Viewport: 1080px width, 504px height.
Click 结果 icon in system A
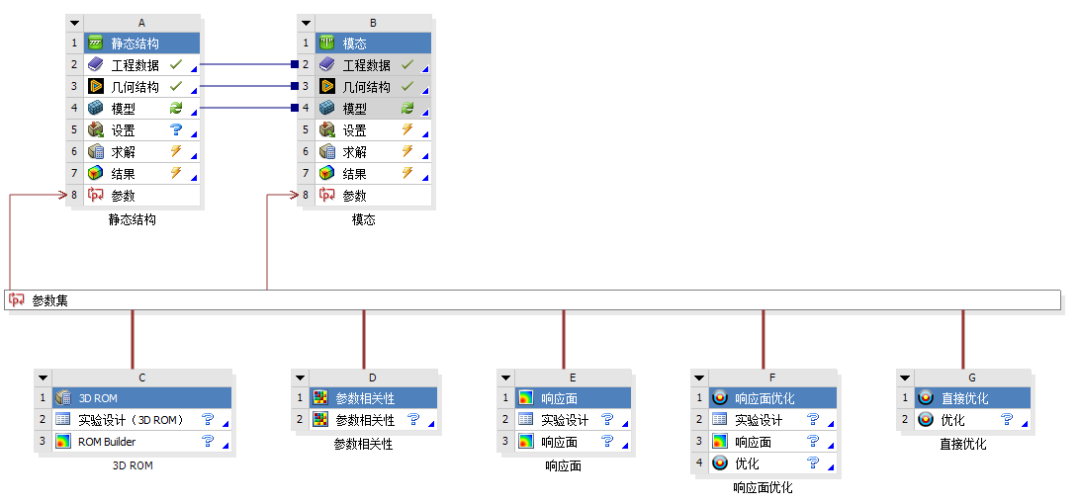(96, 174)
